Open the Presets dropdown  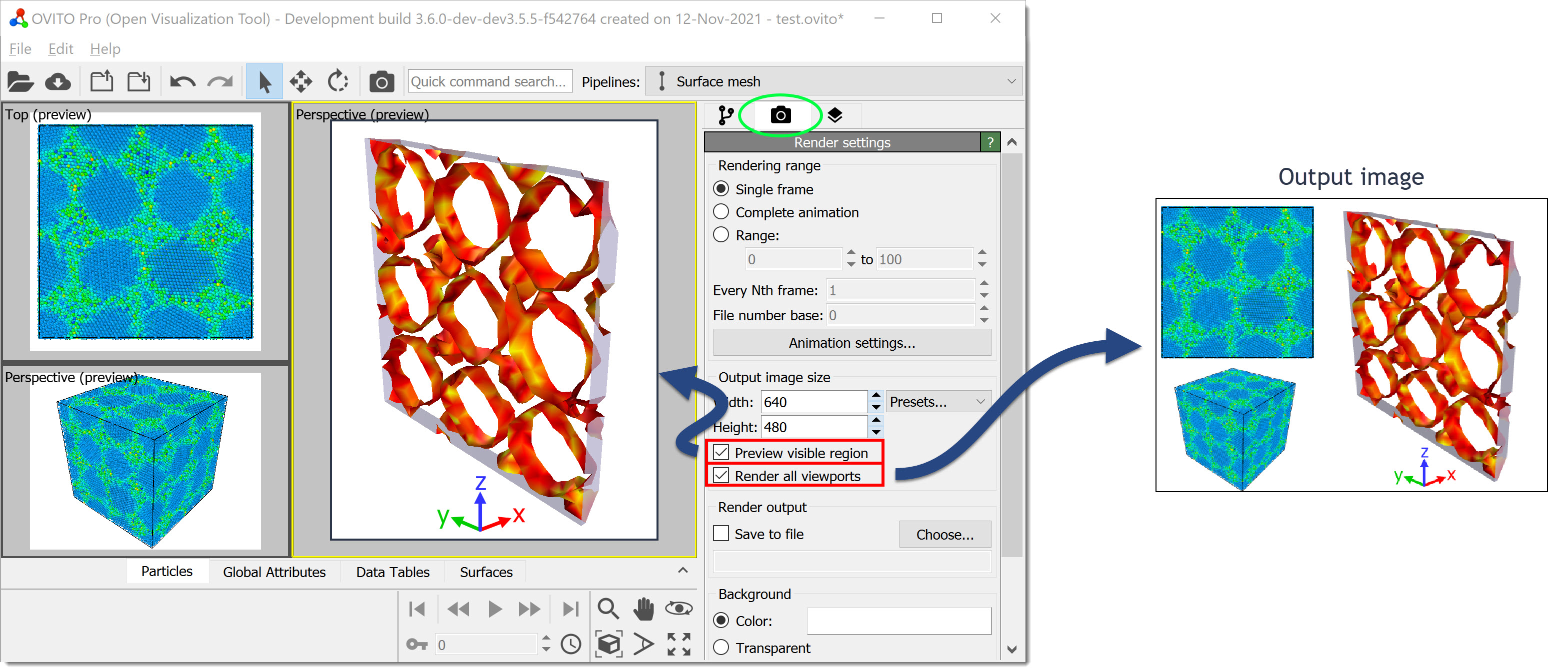pyautogui.click(x=937, y=401)
